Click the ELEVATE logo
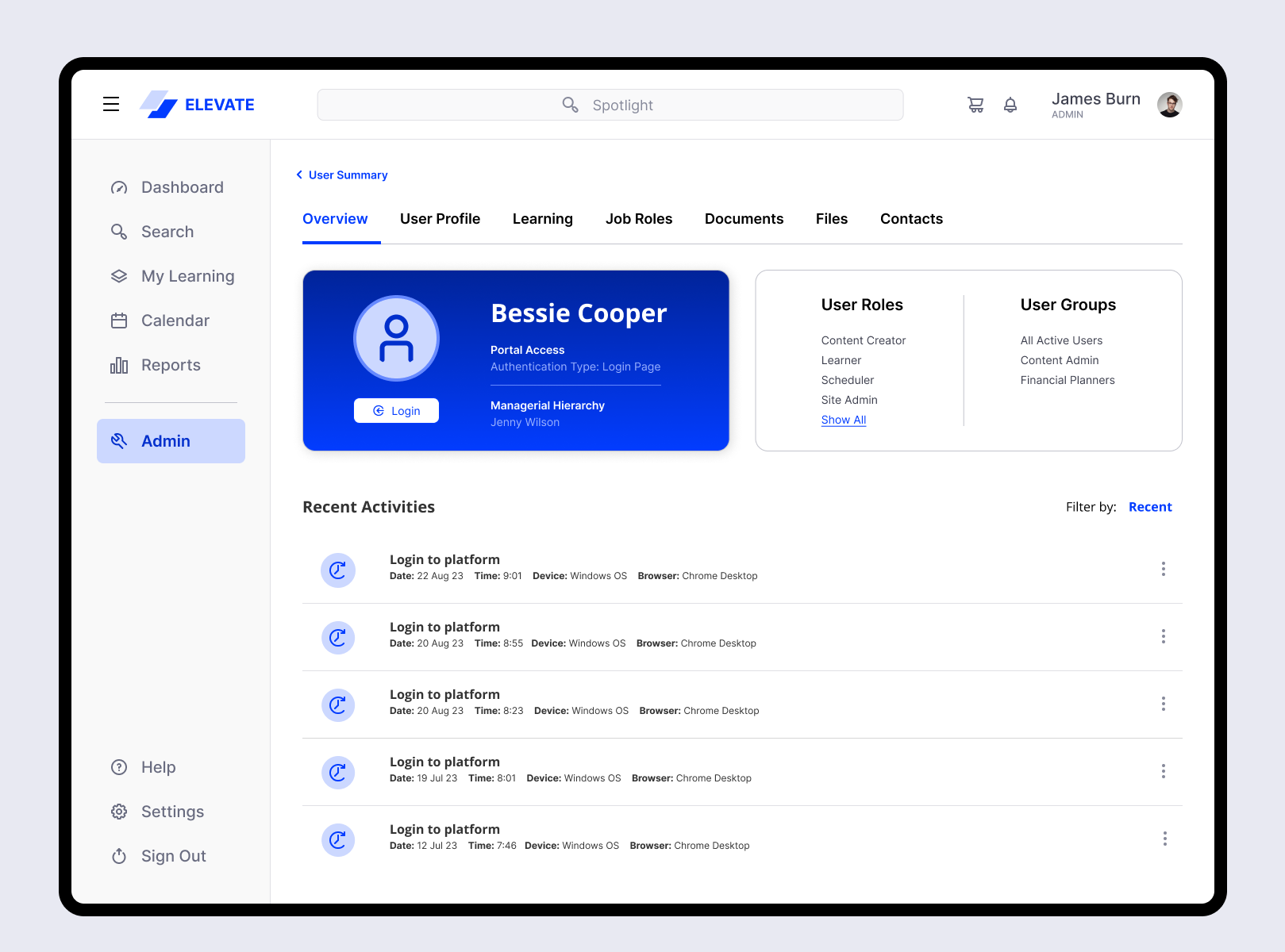 tap(197, 104)
